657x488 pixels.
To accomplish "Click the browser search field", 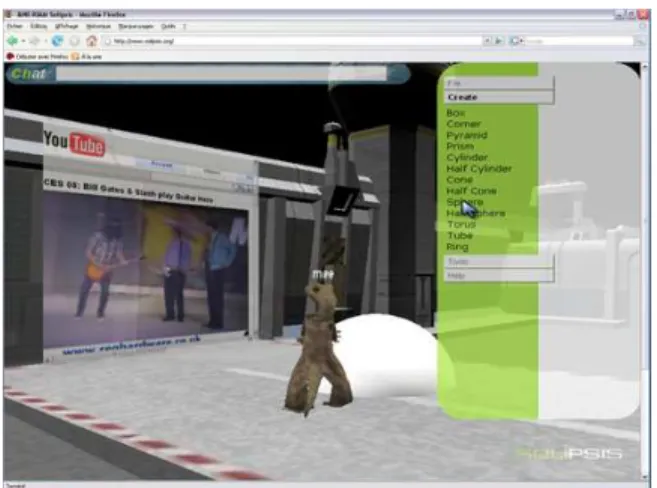I will click(x=578, y=41).
